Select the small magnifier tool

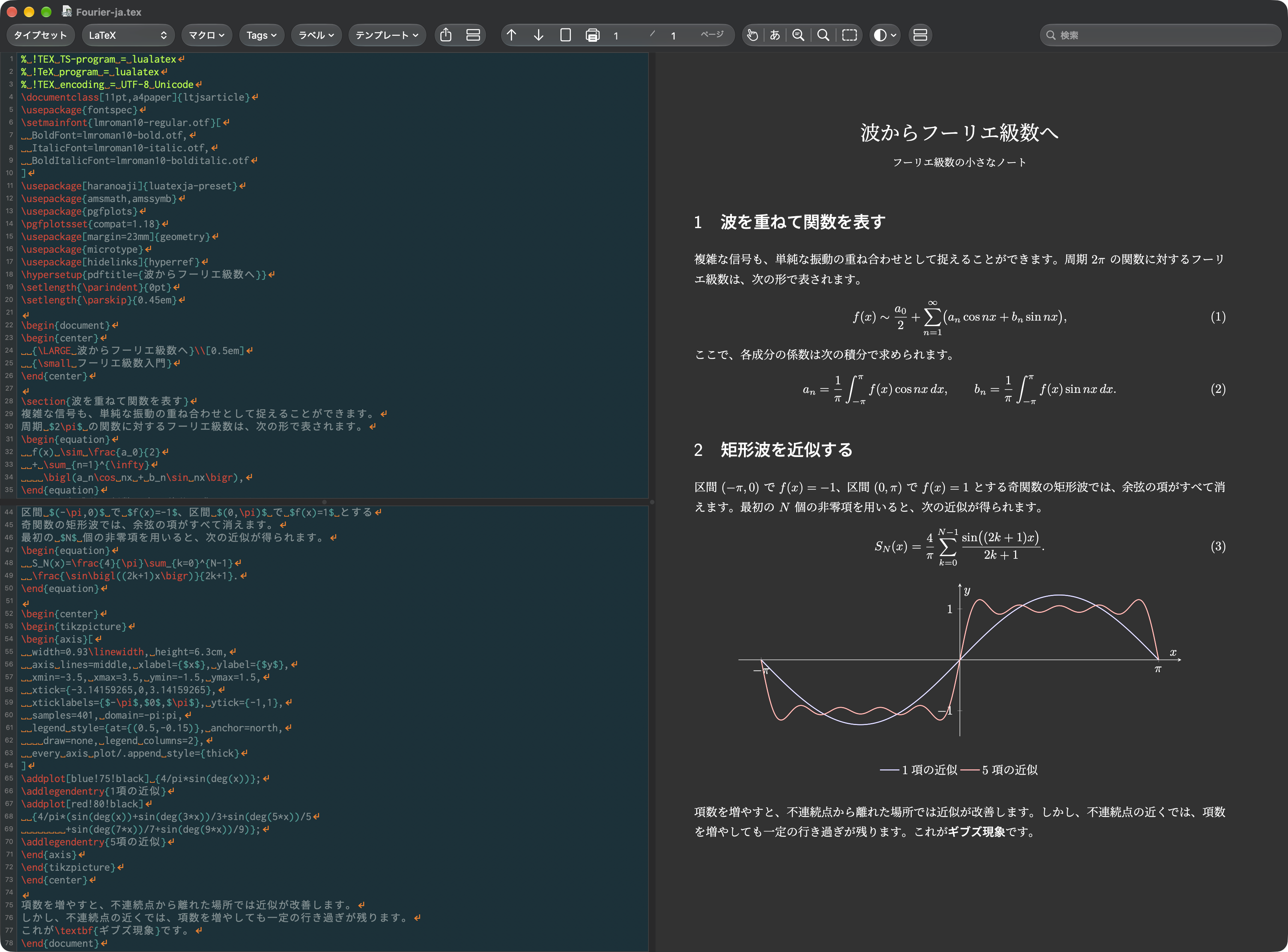coord(798,35)
